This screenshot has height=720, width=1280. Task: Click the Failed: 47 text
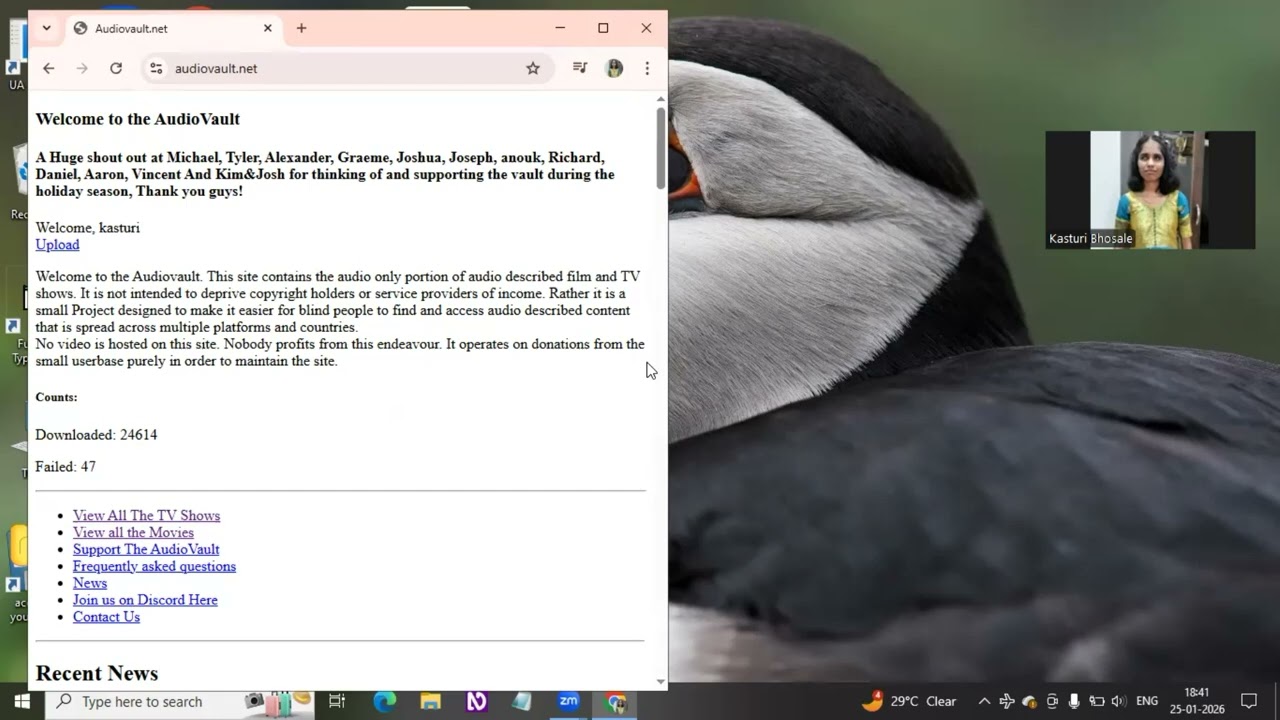click(x=66, y=467)
